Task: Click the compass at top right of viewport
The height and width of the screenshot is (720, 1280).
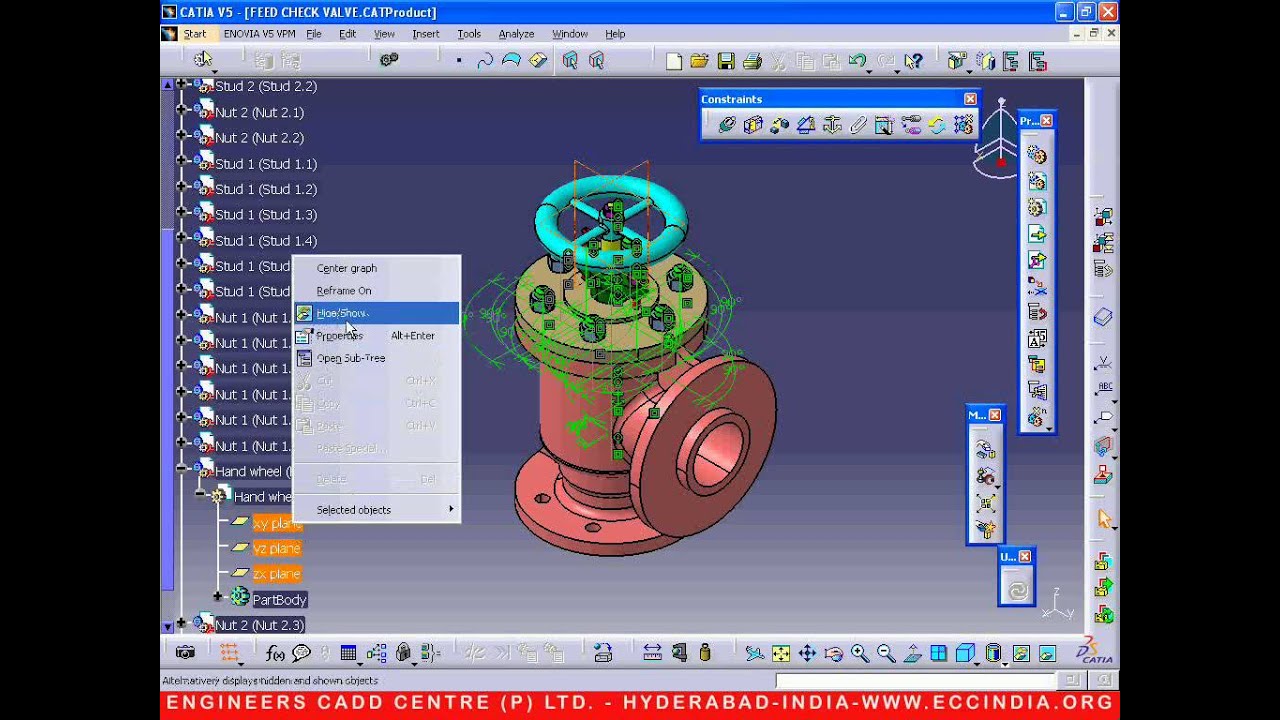Action: 998,140
